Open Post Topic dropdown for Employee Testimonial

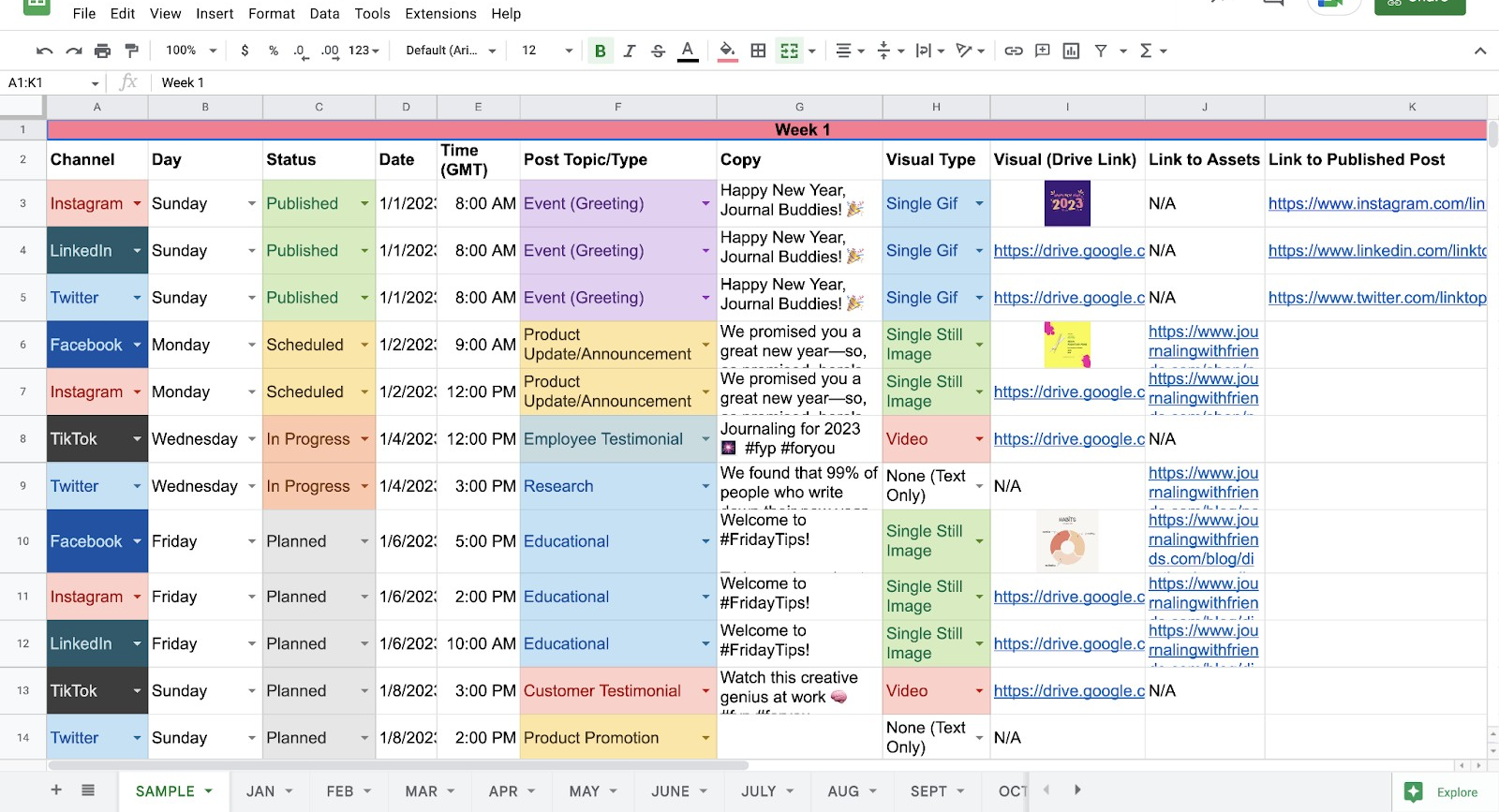pos(705,439)
